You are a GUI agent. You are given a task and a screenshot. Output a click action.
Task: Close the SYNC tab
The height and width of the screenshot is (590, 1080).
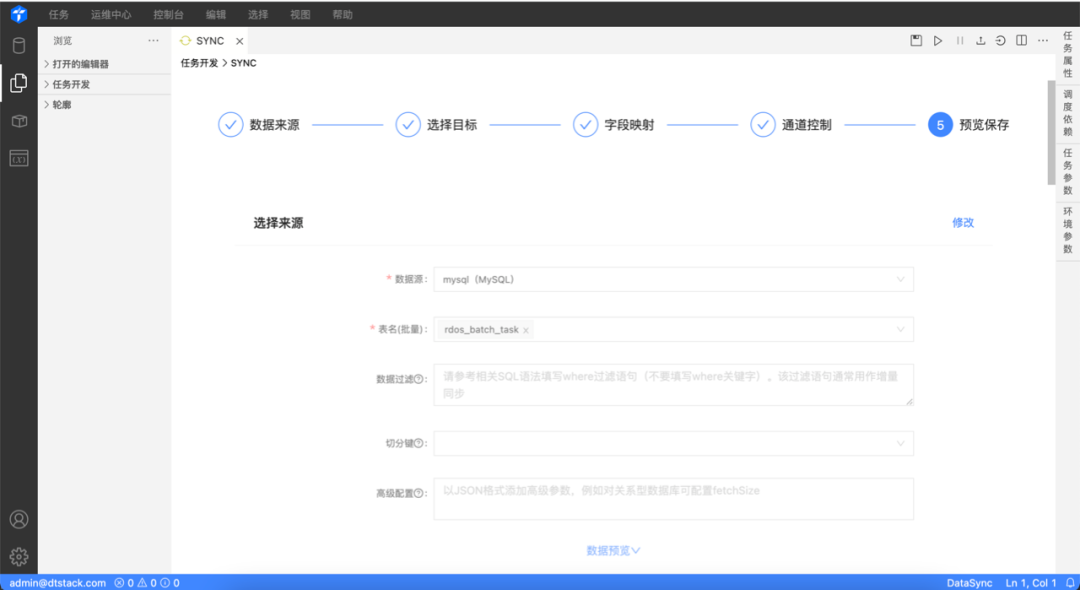tap(240, 41)
